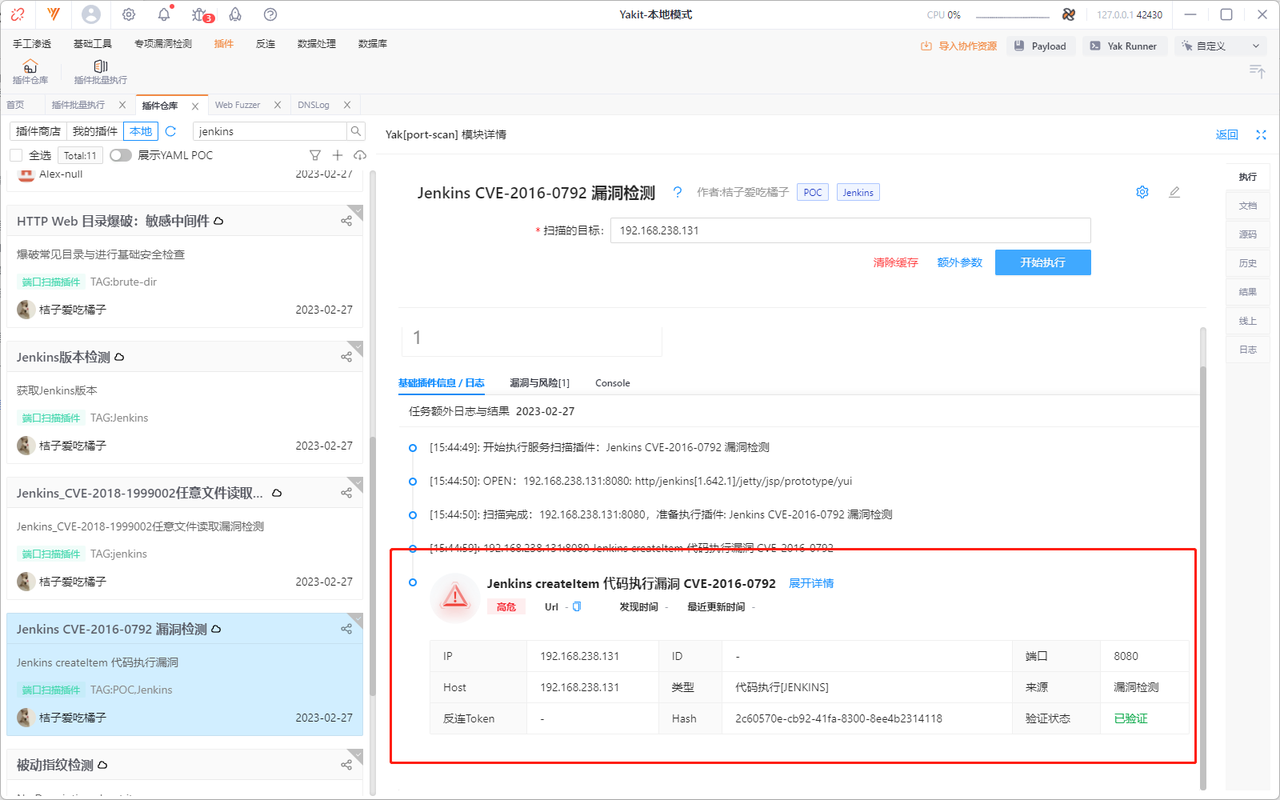The height and width of the screenshot is (800, 1280).
Task: Open 额外参数 settings
Action: click(960, 262)
